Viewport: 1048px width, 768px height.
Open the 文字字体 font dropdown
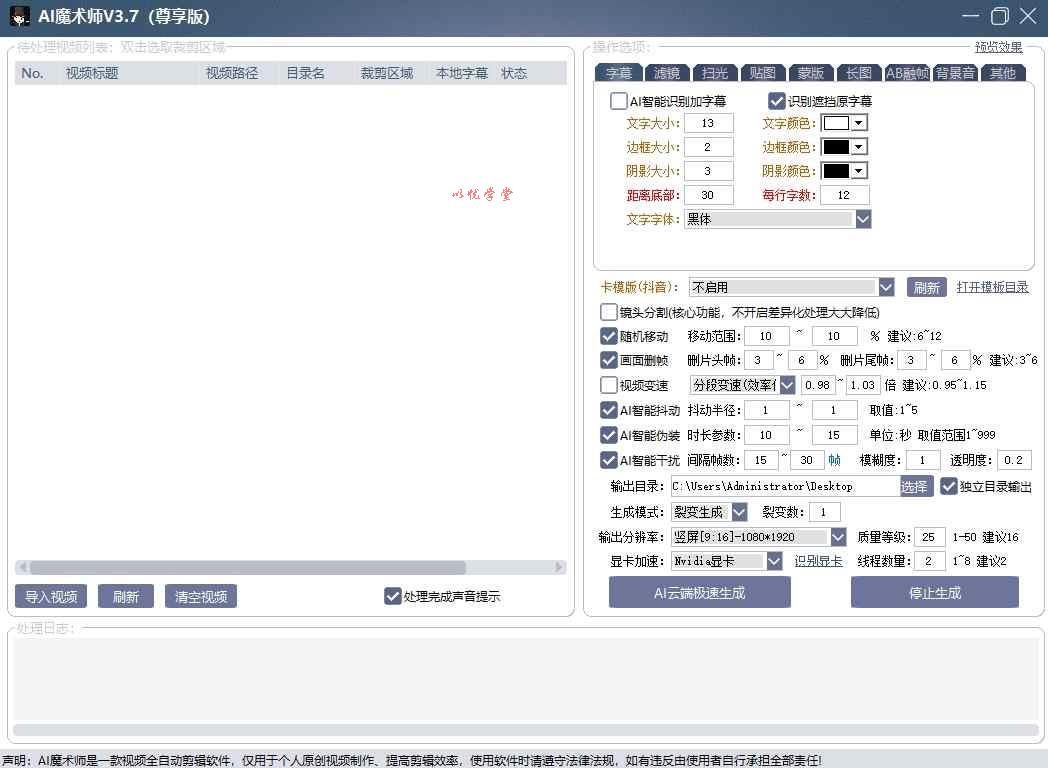(863, 219)
